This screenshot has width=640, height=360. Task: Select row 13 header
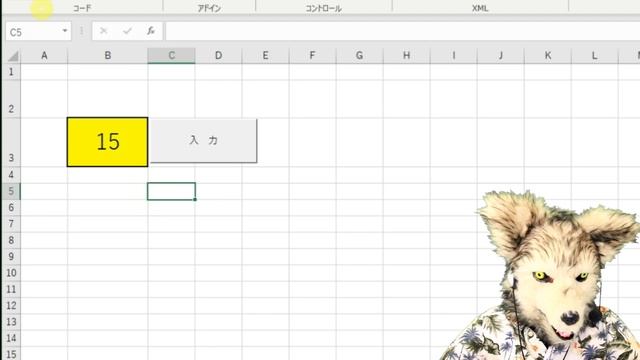[11, 322]
